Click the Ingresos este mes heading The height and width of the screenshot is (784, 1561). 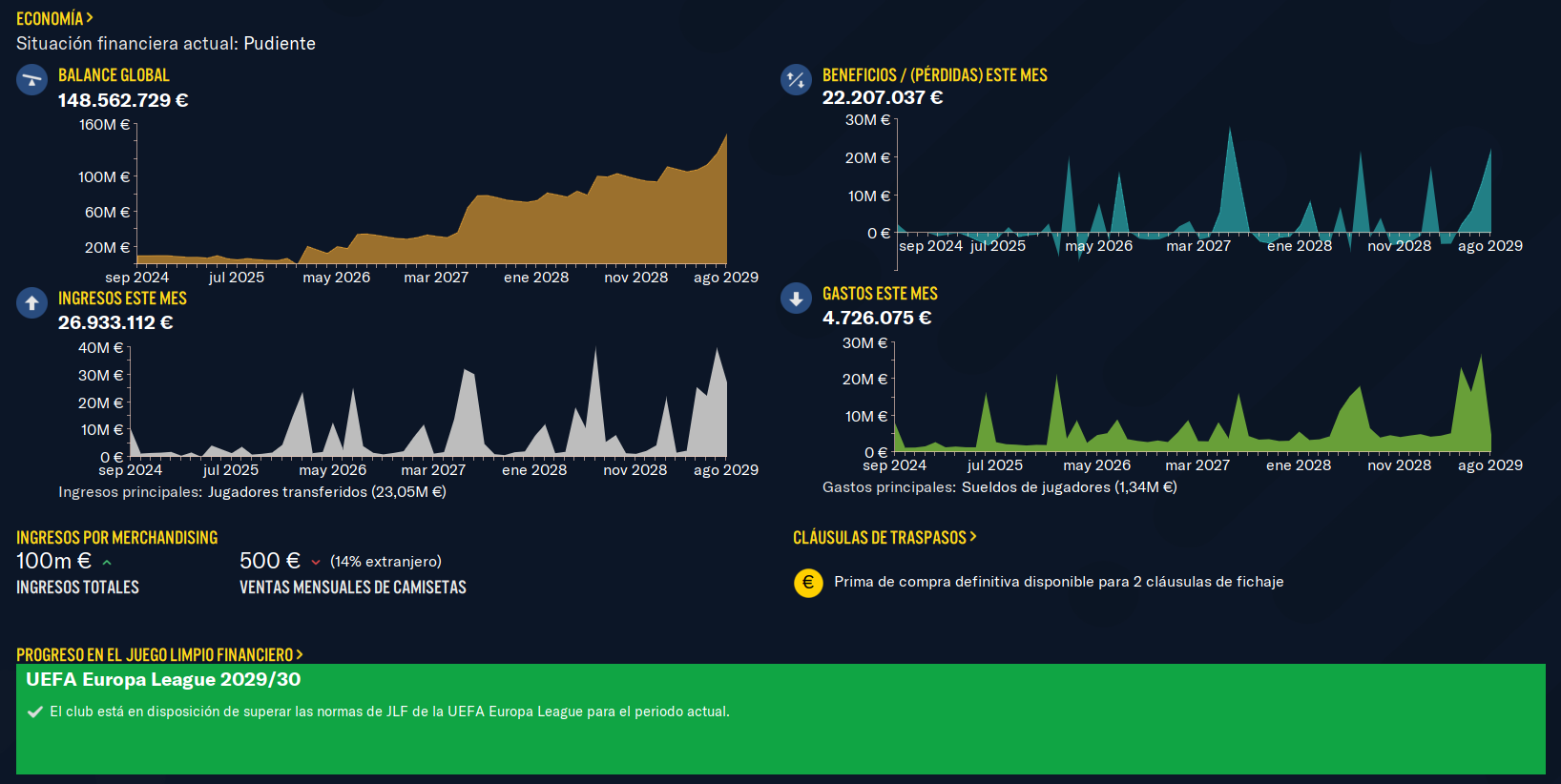pyautogui.click(x=122, y=299)
